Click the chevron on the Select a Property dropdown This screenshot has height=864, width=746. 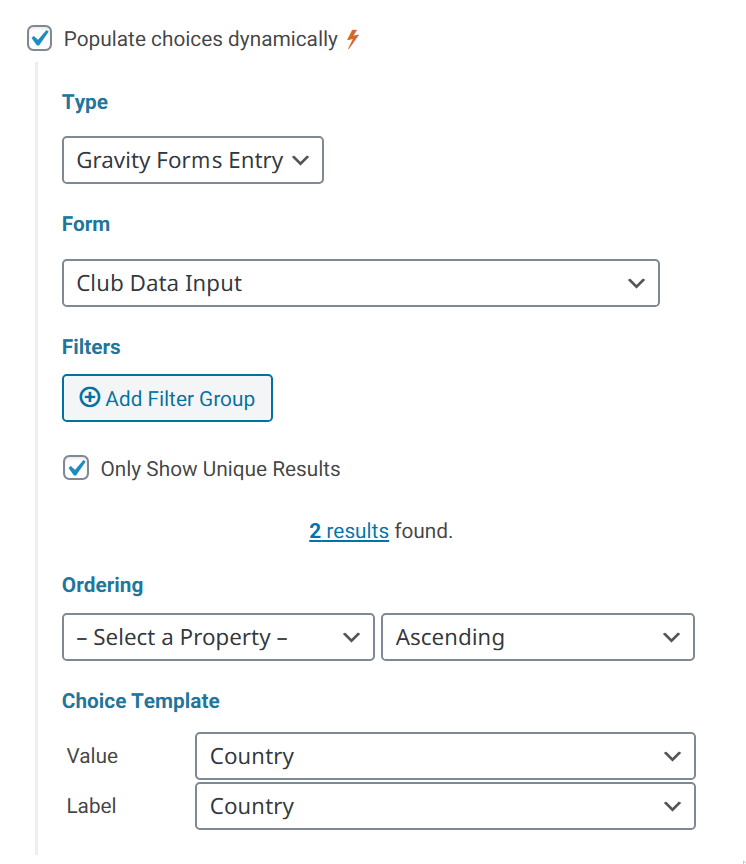(x=351, y=638)
